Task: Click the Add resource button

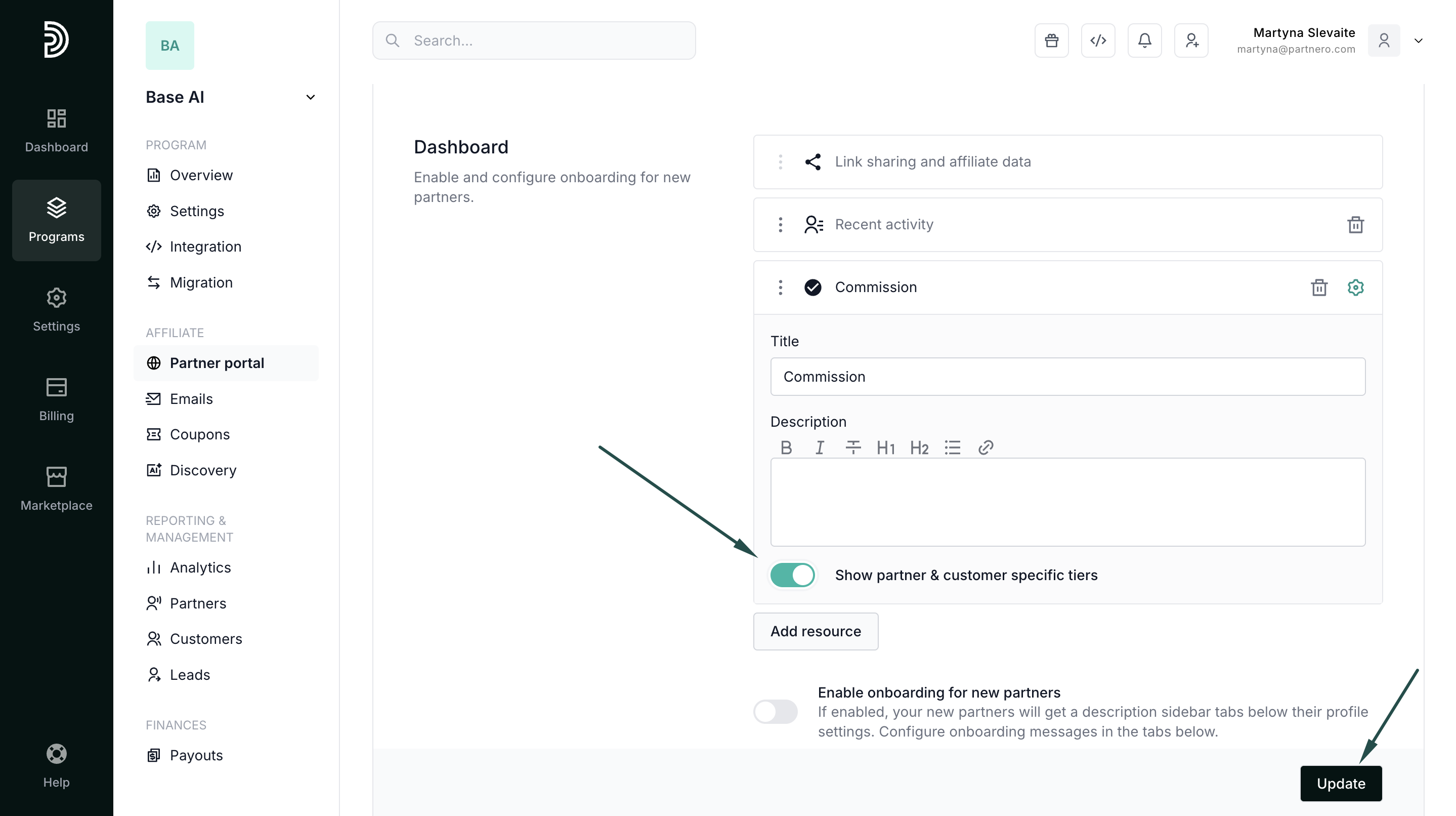Action: (815, 631)
